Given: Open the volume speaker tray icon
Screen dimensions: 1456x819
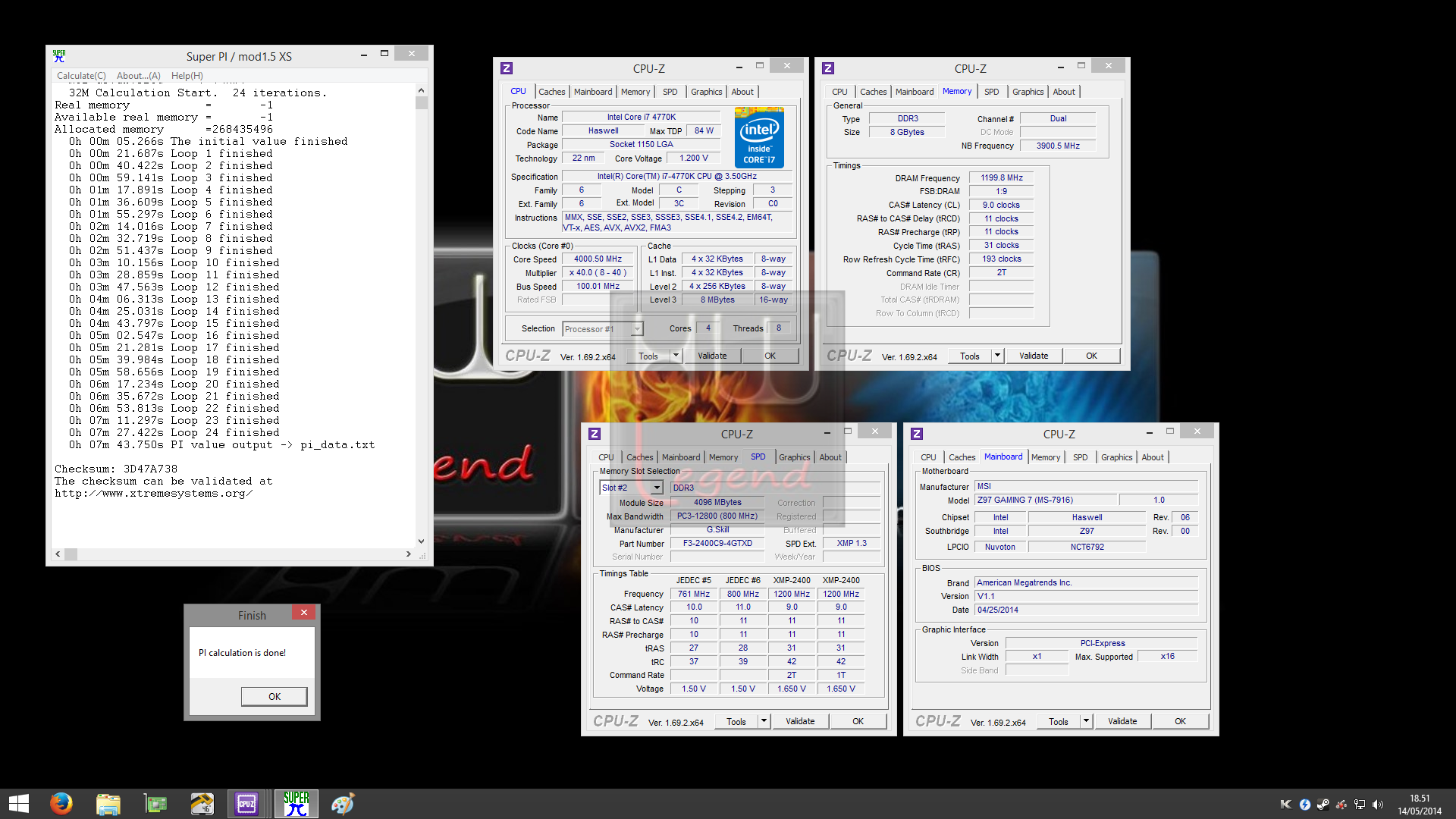Looking at the screenshot, I should click(x=1378, y=805).
